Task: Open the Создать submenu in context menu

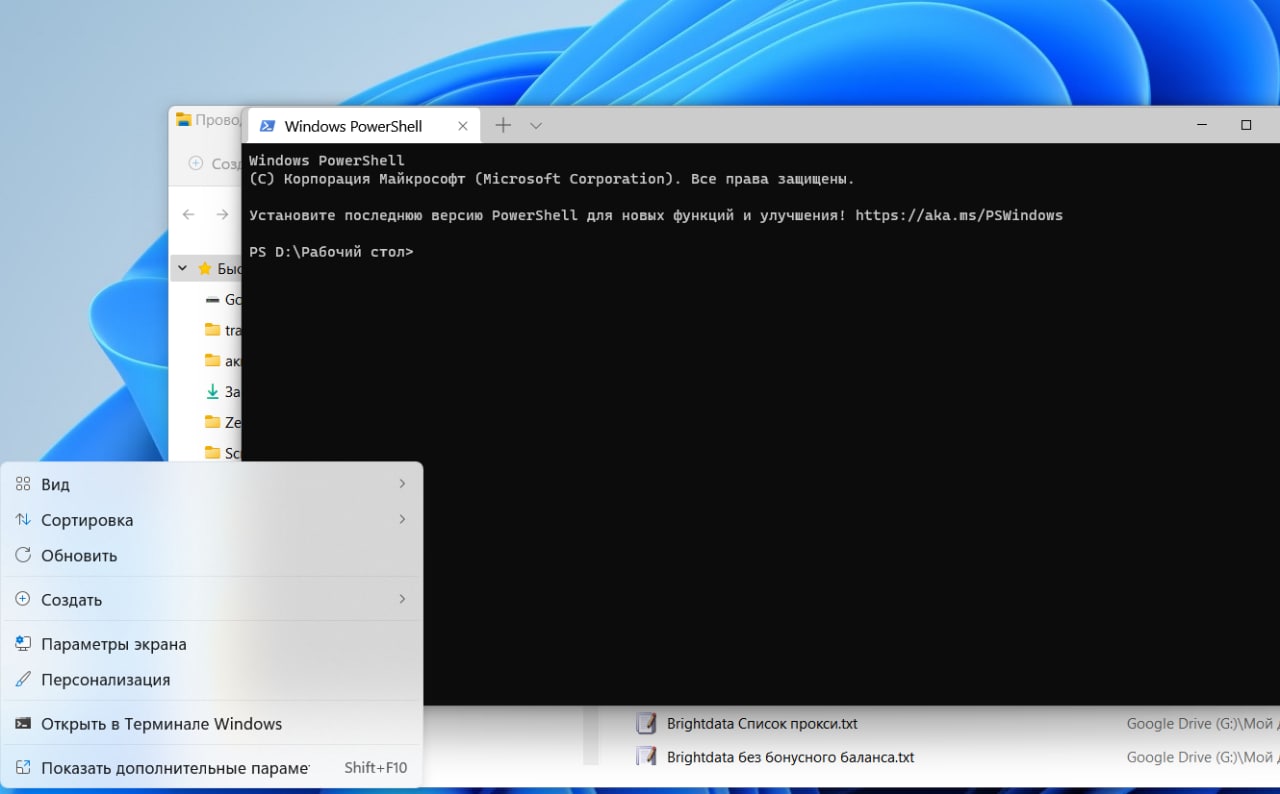Action: (212, 600)
